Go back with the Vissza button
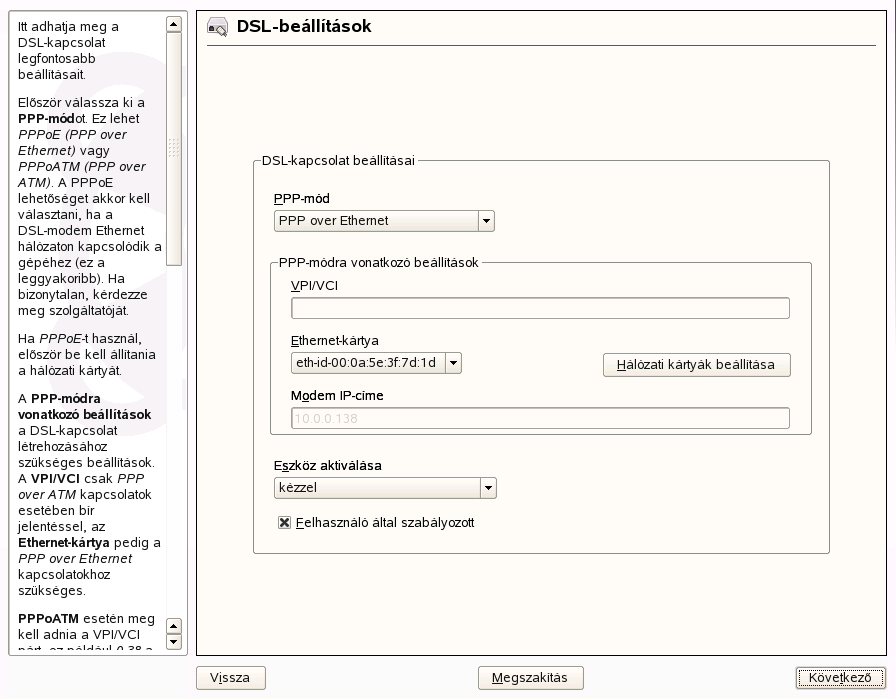Image resolution: width=896 pixels, height=699 pixels. (x=230, y=678)
